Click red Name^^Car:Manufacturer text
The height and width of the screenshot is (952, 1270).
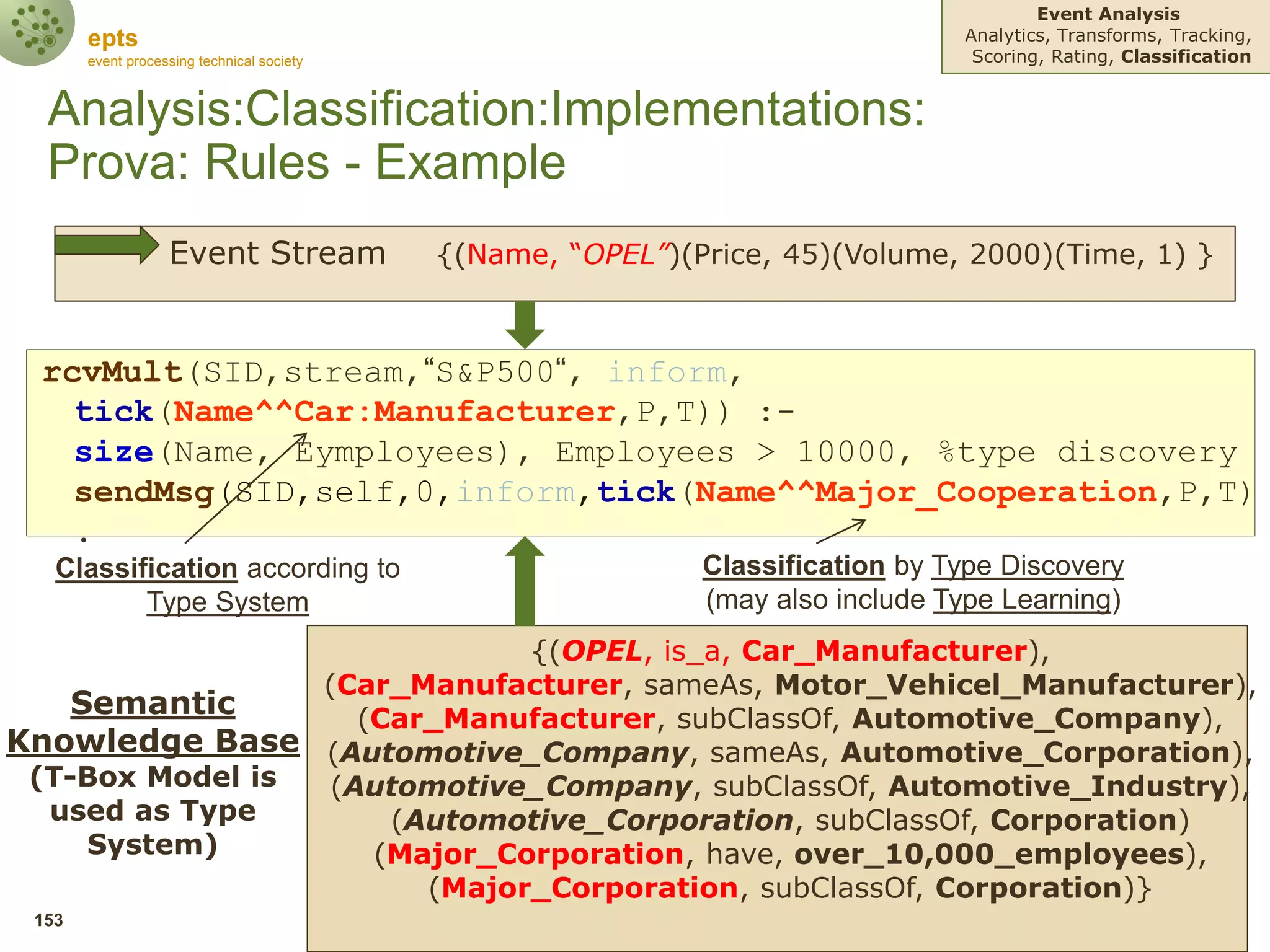pos(394,412)
